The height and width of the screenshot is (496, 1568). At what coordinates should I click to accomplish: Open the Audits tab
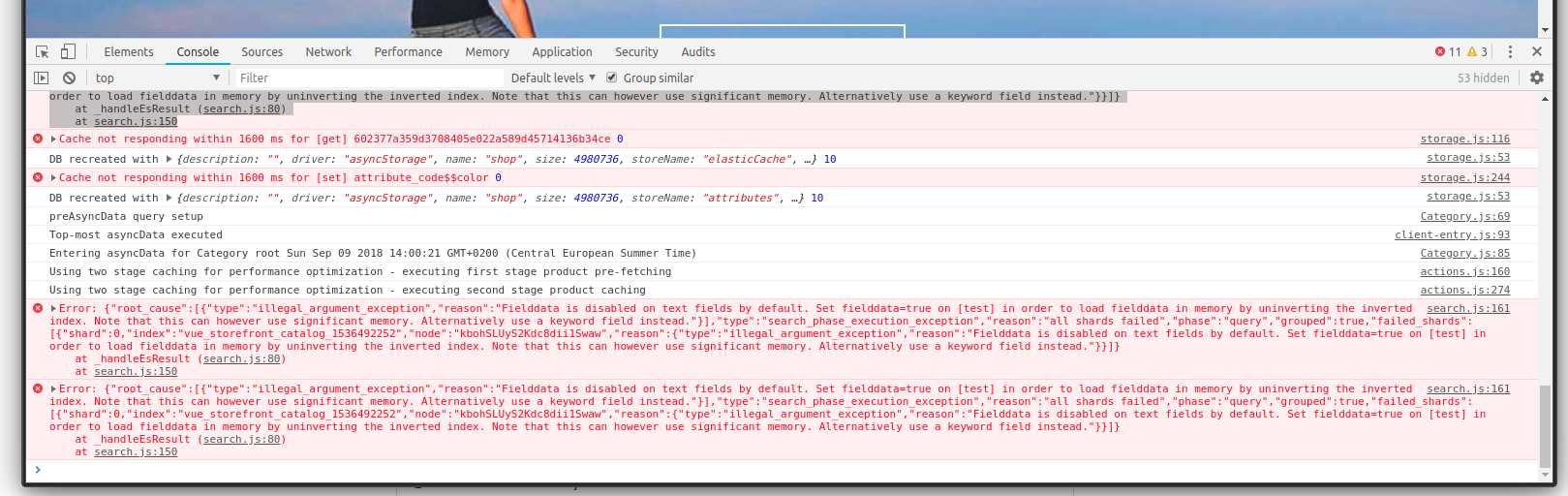click(x=698, y=51)
